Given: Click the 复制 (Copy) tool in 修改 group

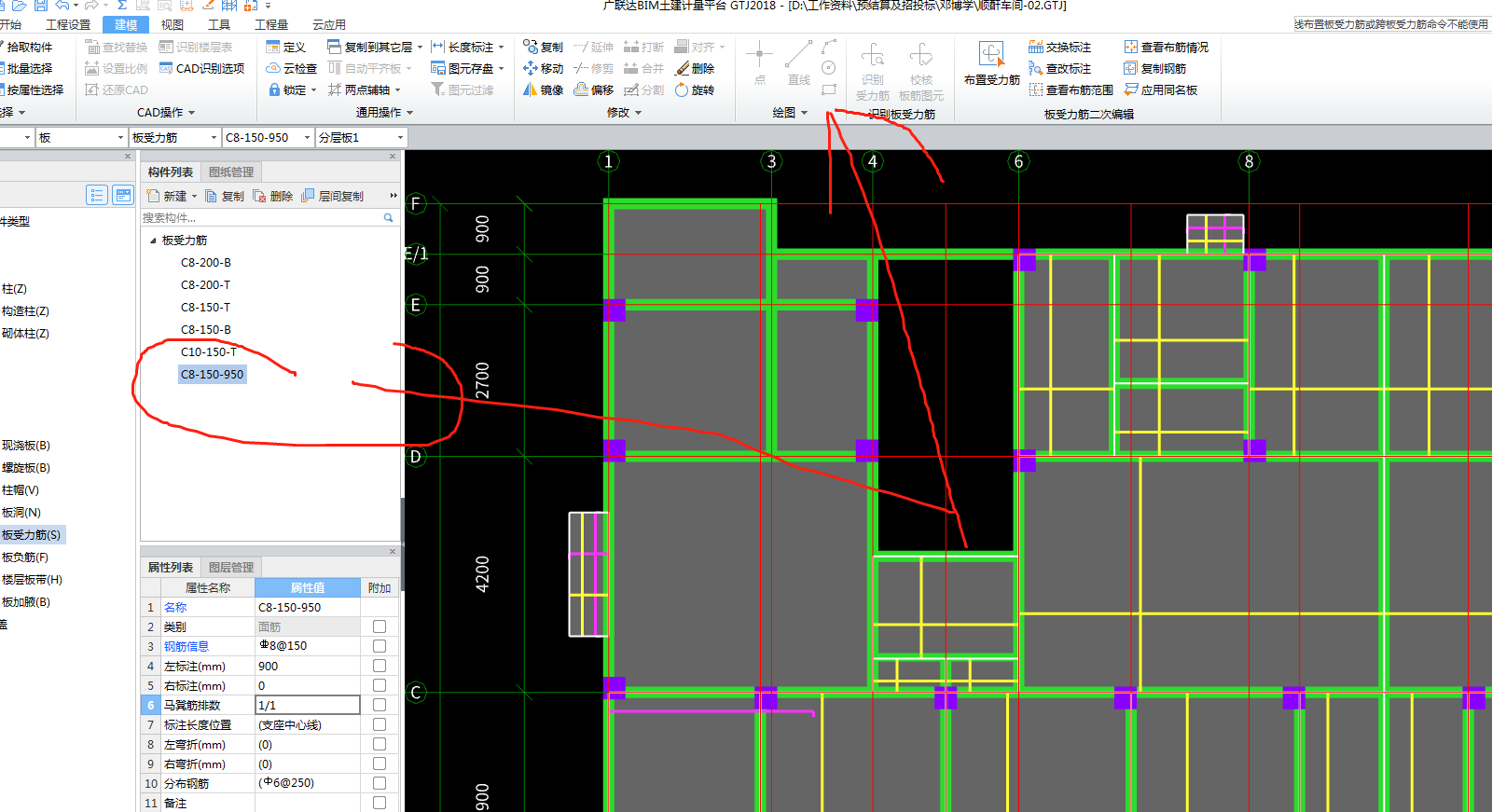Looking at the screenshot, I should coord(543,47).
